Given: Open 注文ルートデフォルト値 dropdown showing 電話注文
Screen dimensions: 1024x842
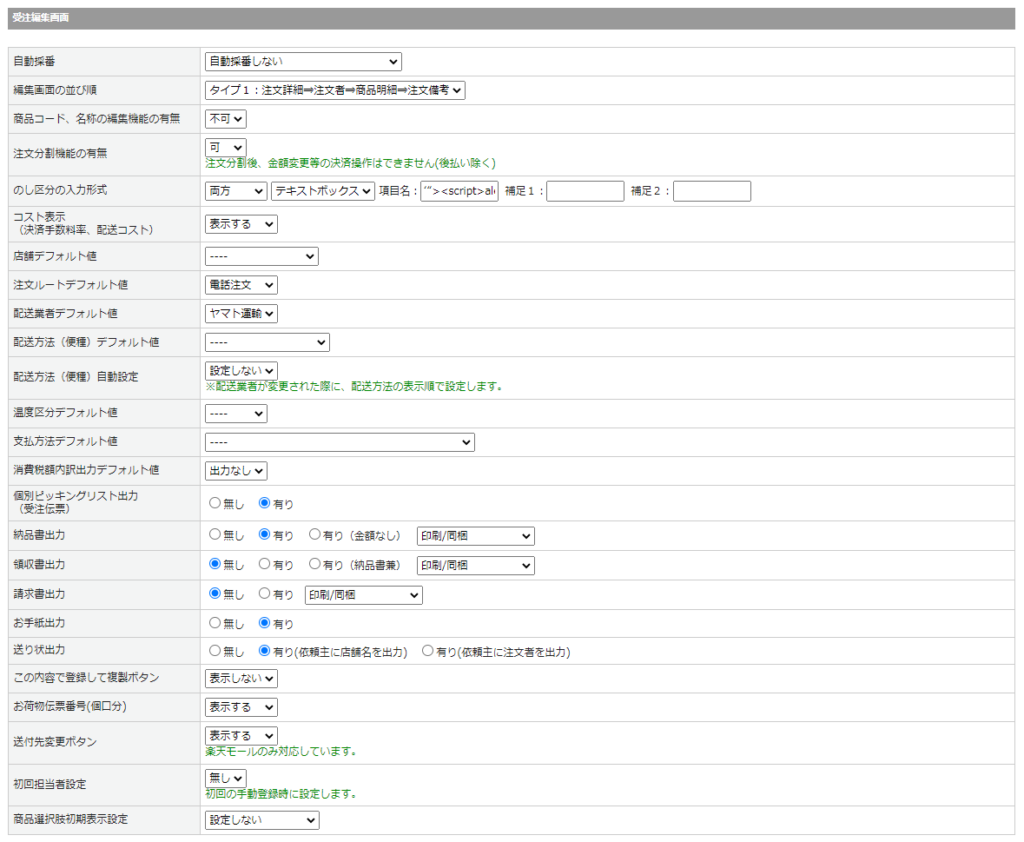Looking at the screenshot, I should (241, 285).
